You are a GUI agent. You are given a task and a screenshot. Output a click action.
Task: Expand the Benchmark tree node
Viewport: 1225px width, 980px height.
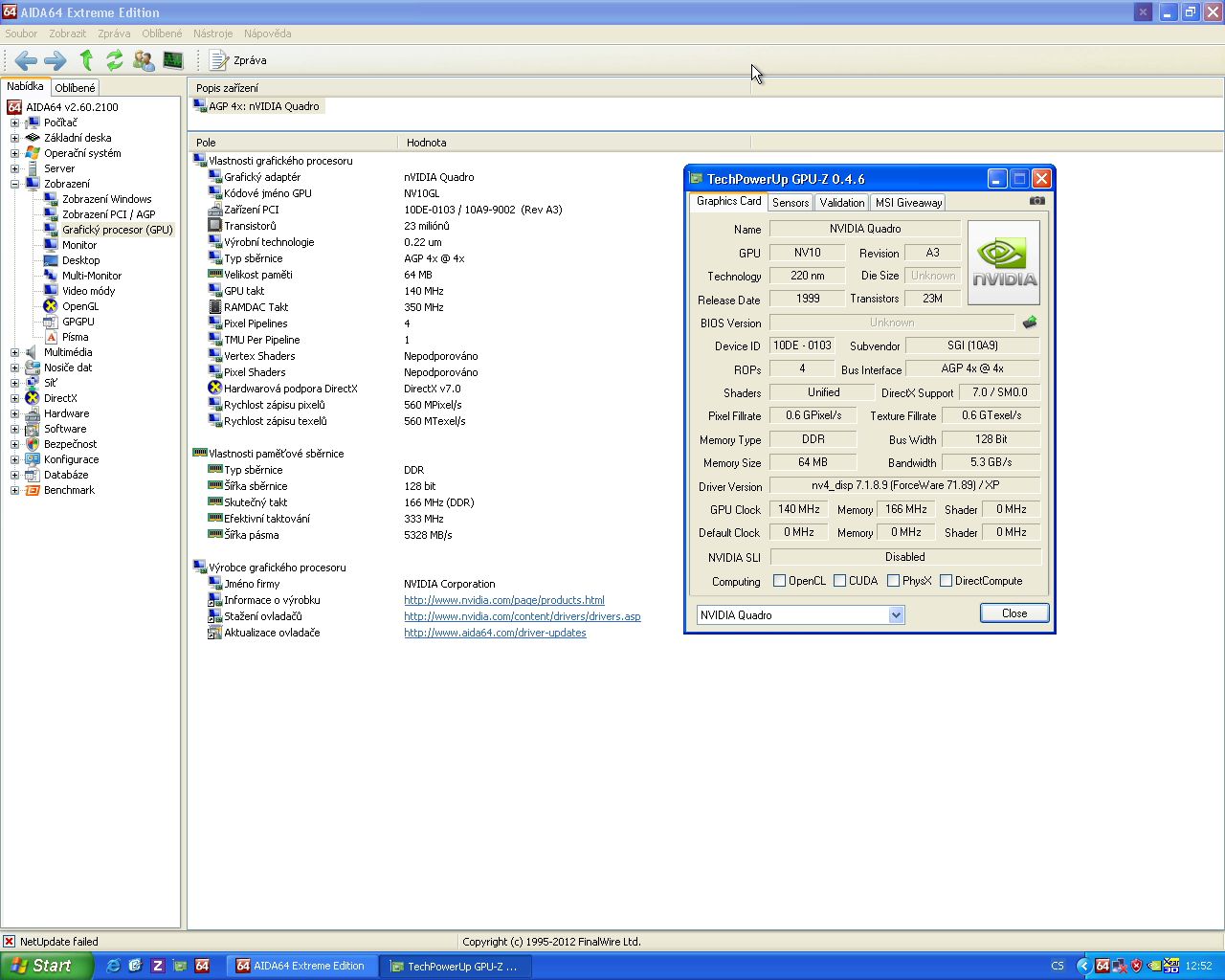pos(14,490)
